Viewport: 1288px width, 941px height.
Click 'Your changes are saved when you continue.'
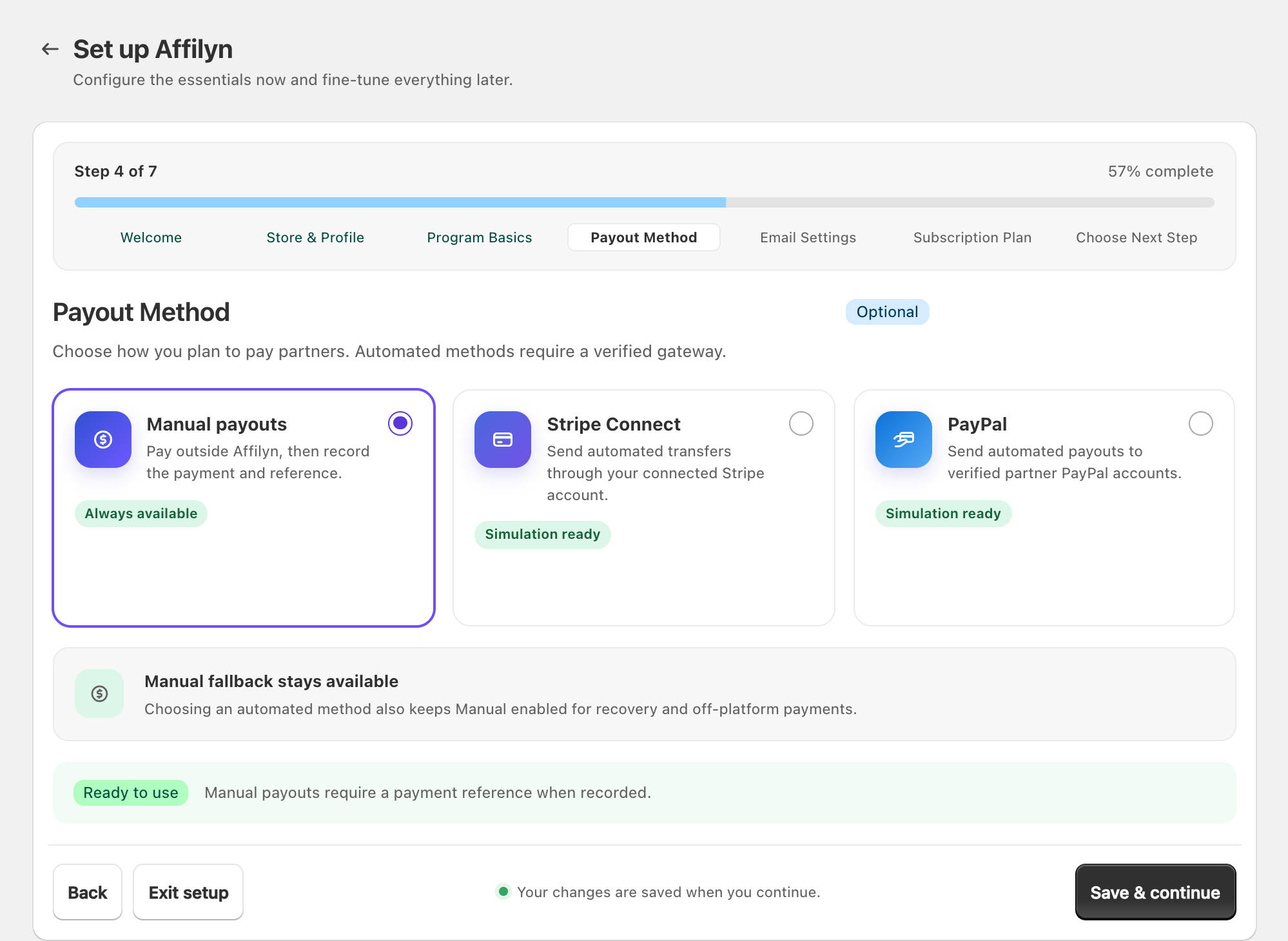point(668,892)
